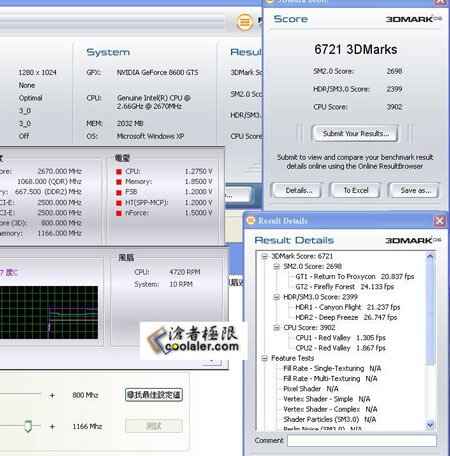Select HDR2 - Deep Freeze row
Viewport: 450px width, 456px height.
coord(346,317)
